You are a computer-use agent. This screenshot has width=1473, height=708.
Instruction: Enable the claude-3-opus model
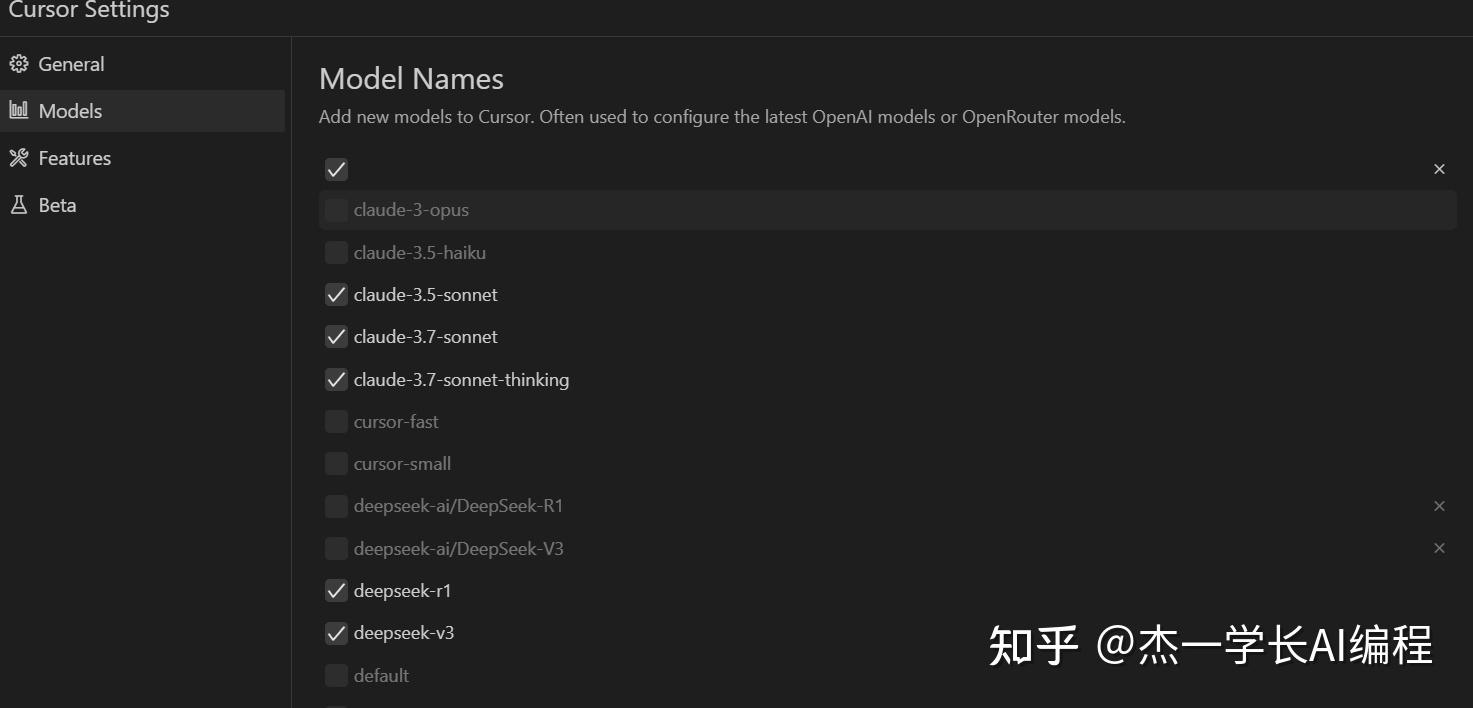pos(336,210)
